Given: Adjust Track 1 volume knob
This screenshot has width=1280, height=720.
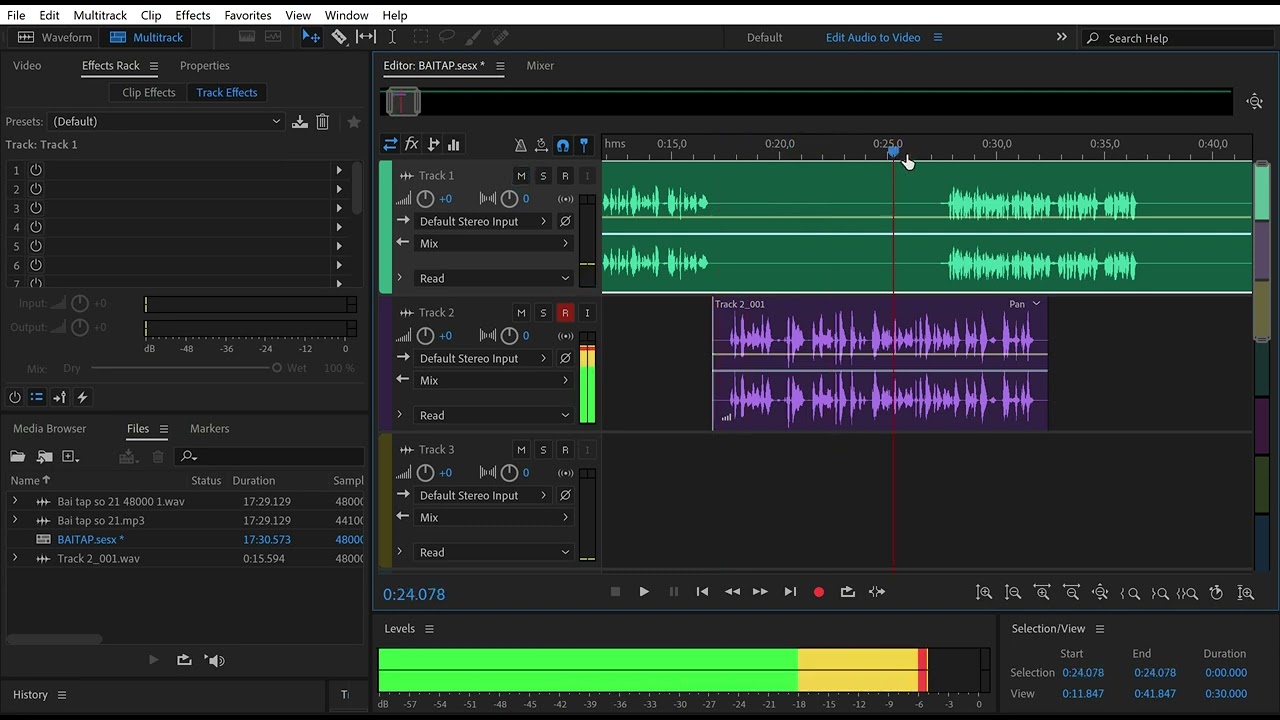Looking at the screenshot, I should (x=425, y=198).
